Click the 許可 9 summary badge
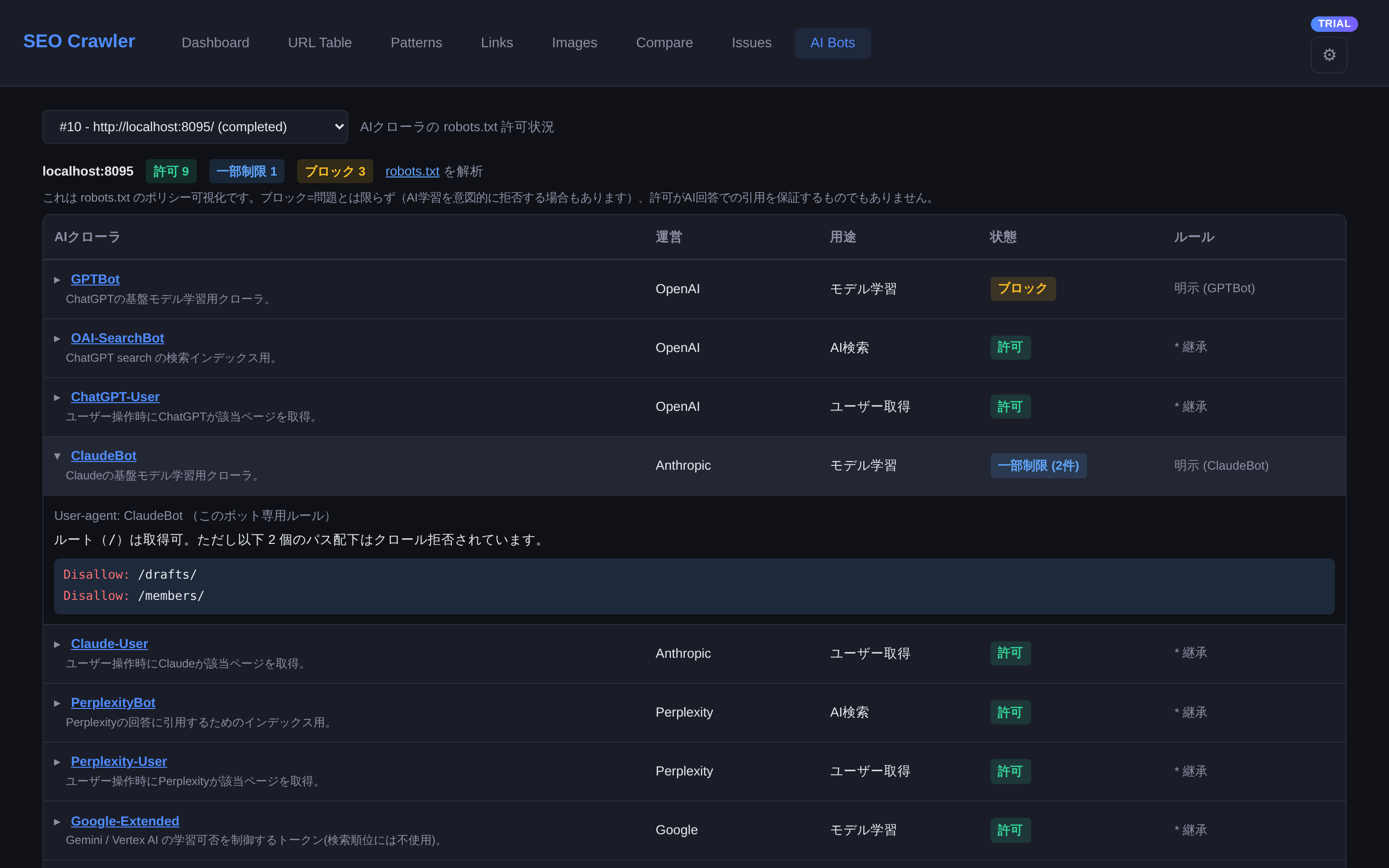This screenshot has width=1389, height=868. click(171, 171)
